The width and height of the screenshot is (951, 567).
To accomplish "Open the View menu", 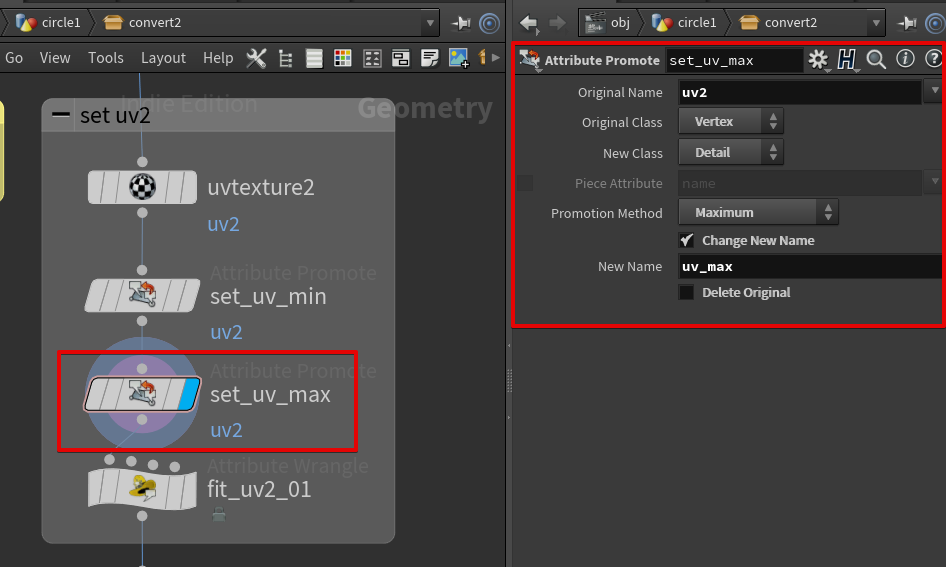I will coord(55,58).
